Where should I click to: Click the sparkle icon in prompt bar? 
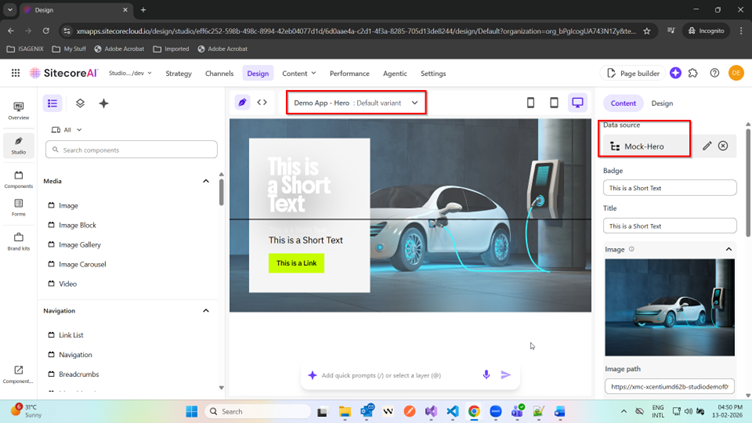pos(312,375)
